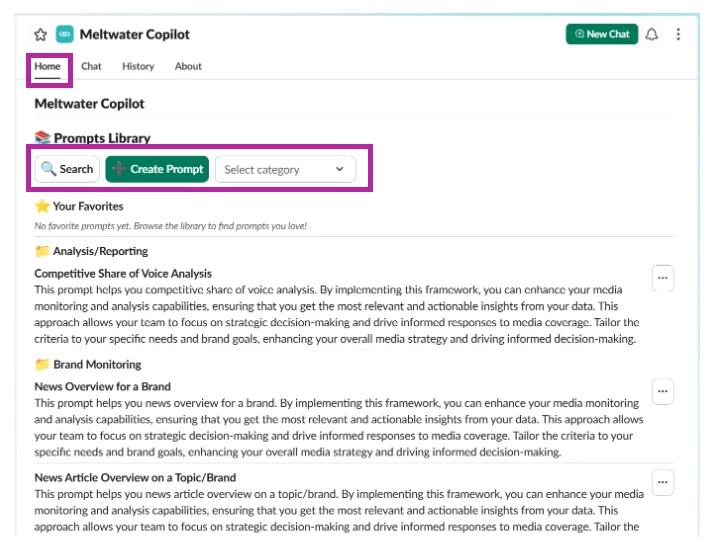This screenshot has width=709, height=553.
Task: Open options for News Overview for a Brand
Action: 662,392
